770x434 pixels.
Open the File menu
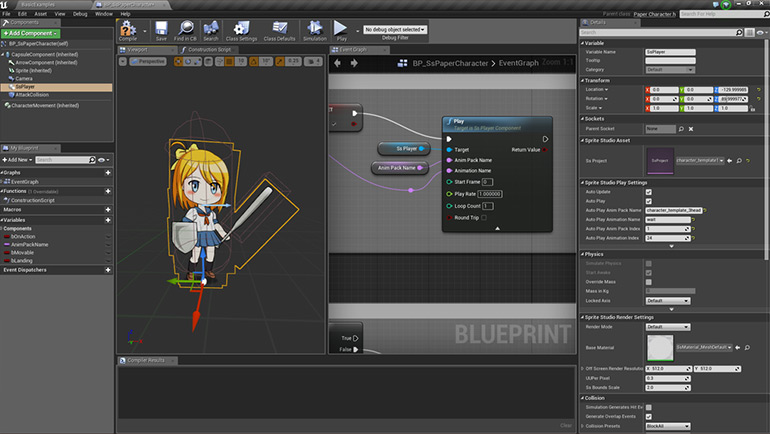click(x=6, y=14)
